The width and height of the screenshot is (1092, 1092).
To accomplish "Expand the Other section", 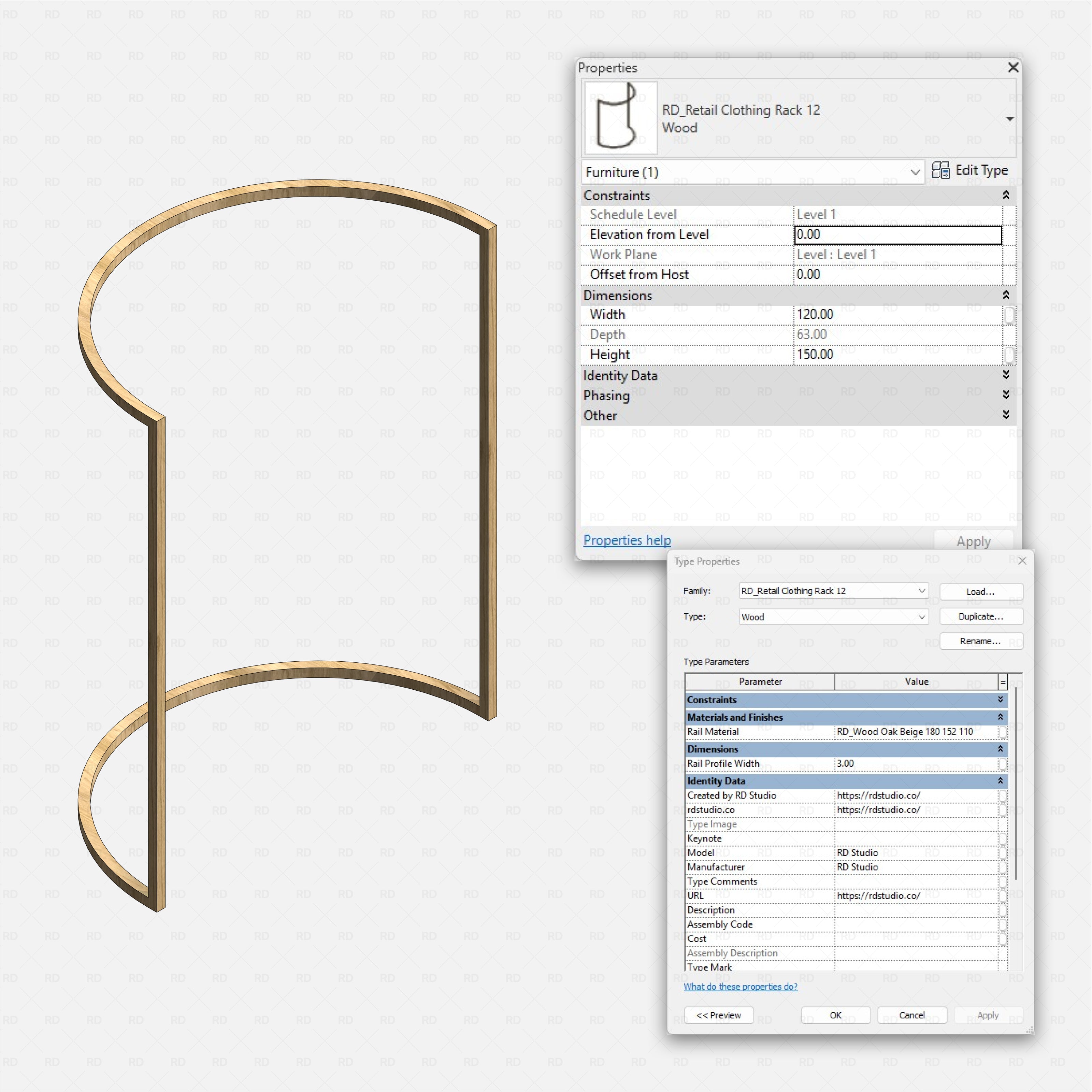I will (1006, 415).
